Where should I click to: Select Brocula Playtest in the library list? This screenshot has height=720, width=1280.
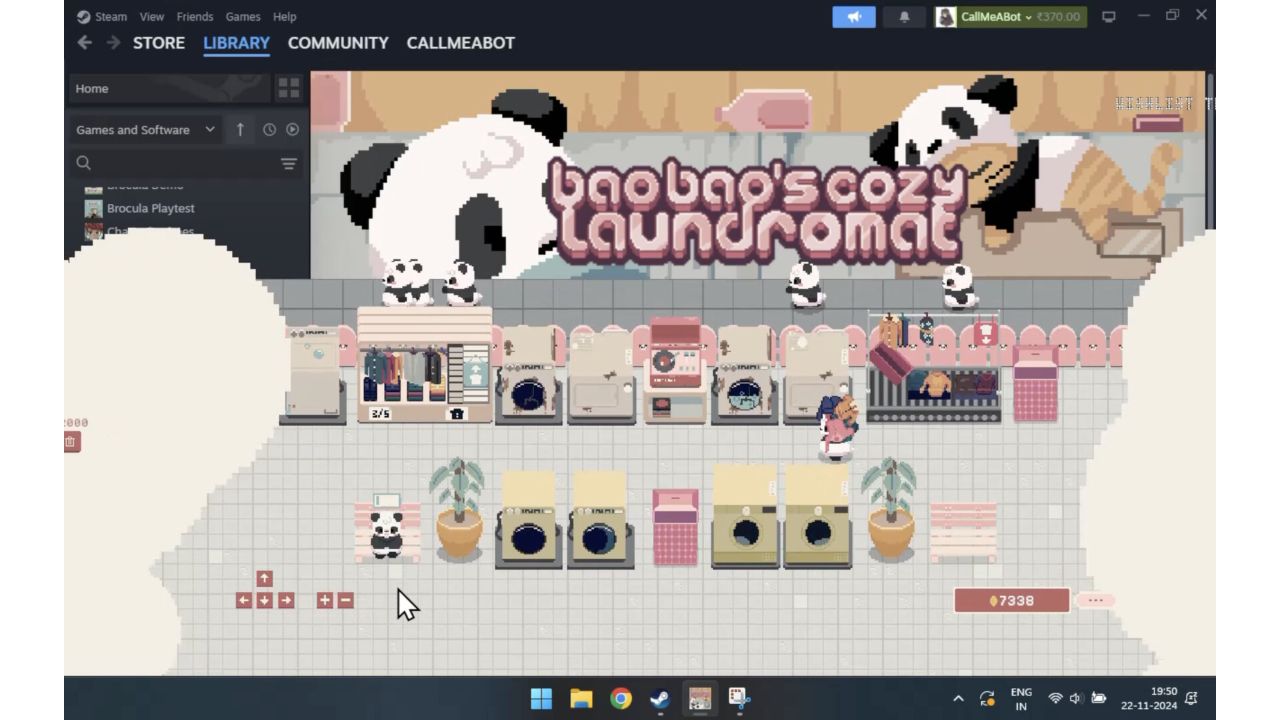tap(151, 208)
